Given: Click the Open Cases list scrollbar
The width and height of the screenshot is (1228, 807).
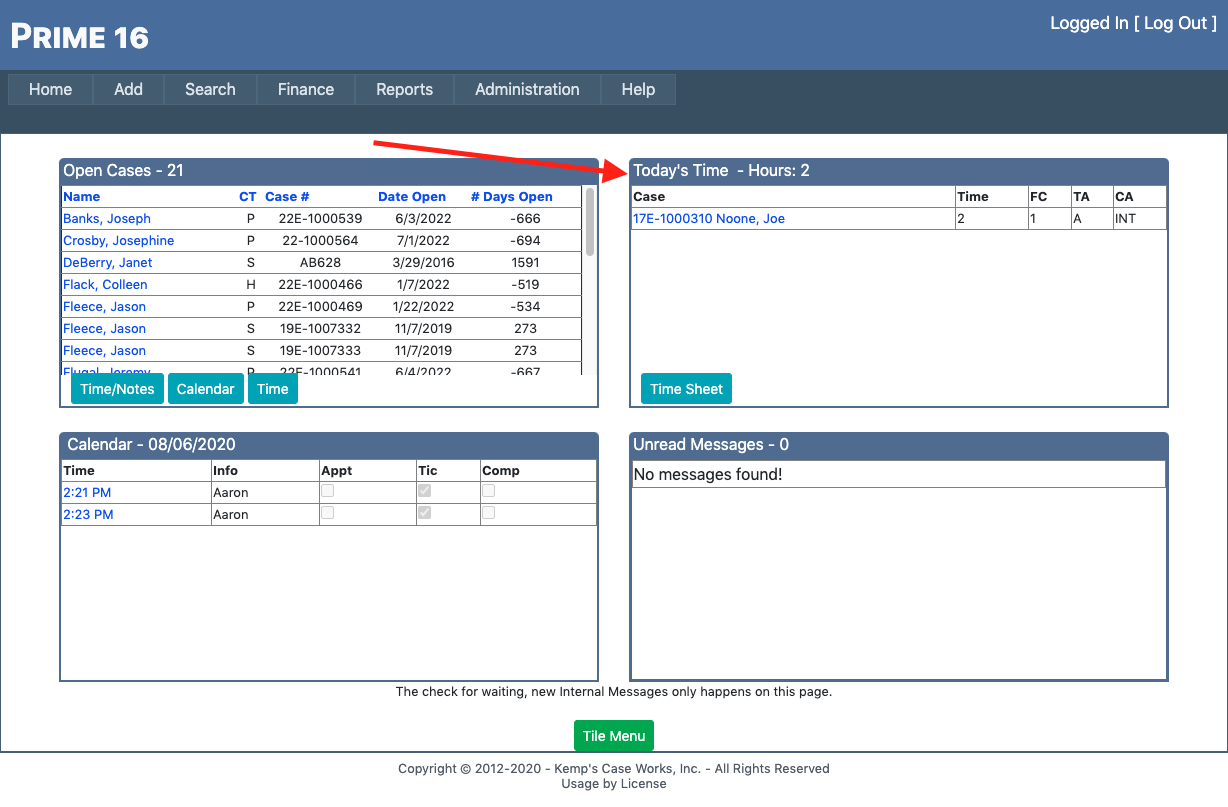Looking at the screenshot, I should tap(590, 223).
